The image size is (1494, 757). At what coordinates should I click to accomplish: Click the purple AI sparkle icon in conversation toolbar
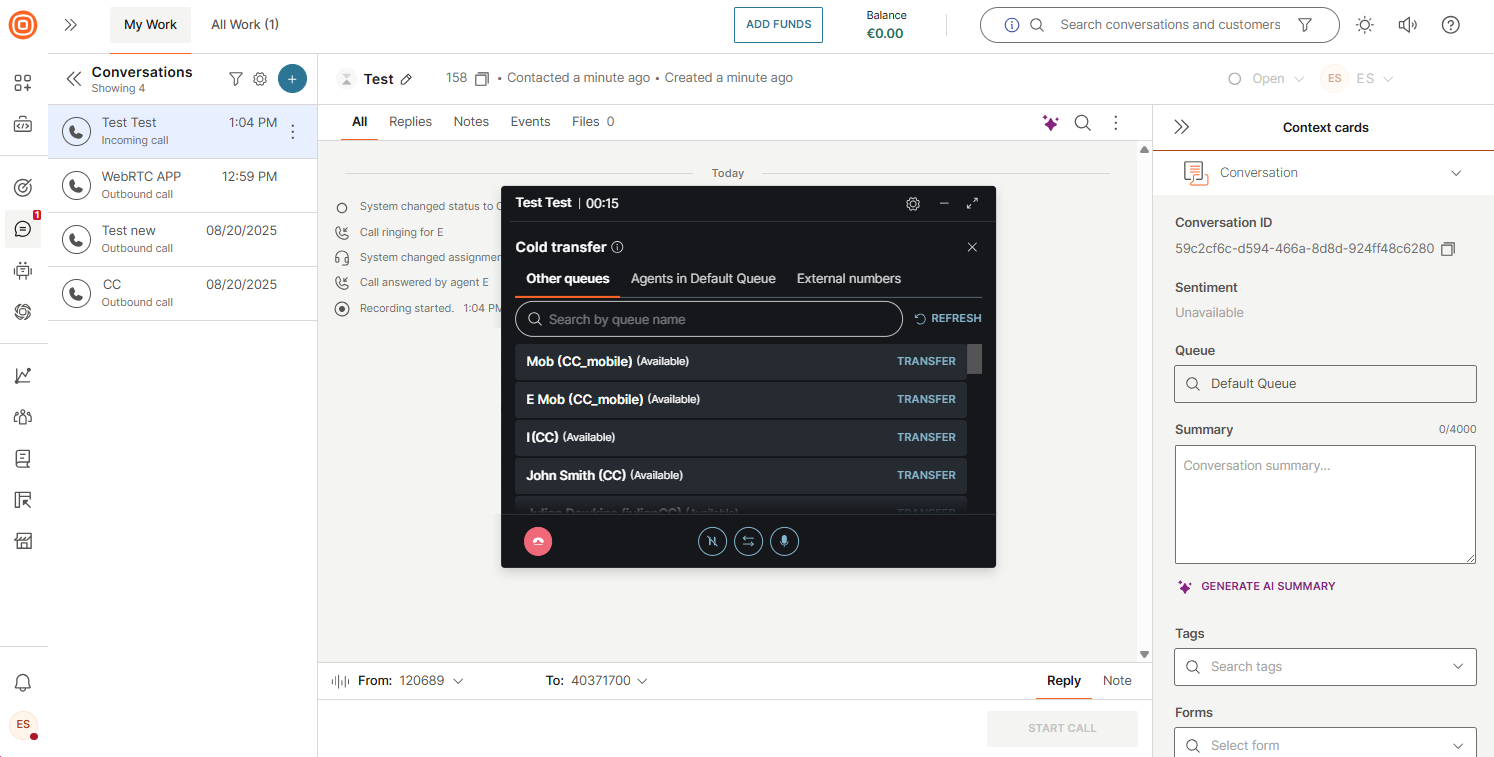point(1050,123)
